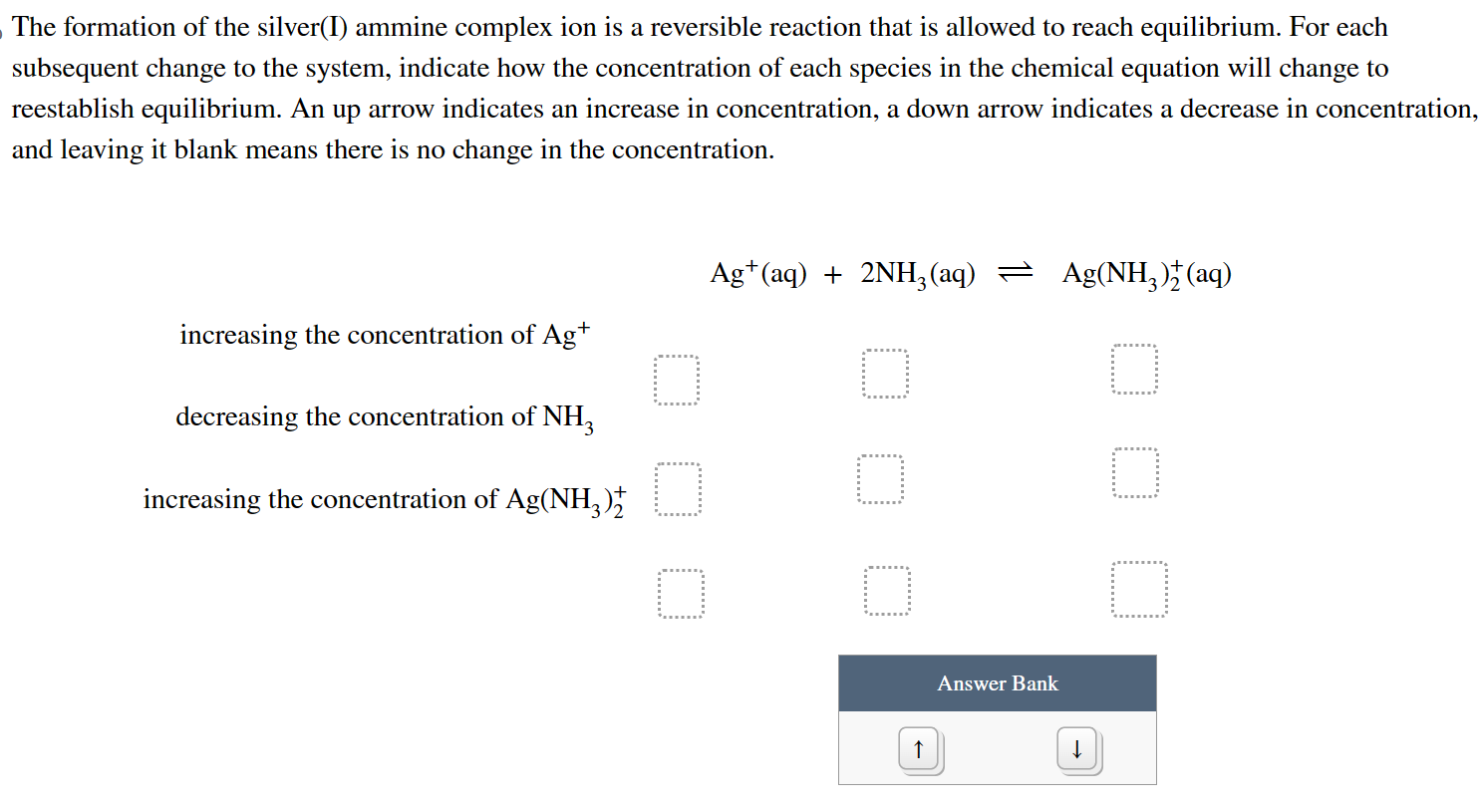The image size is (1482, 812).
Task: Select the 'increasing the concentration of Ag(NH3)2+' label
Action: (384, 499)
